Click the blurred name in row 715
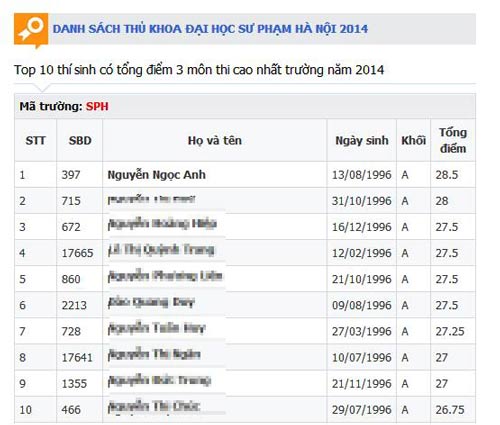 click(x=151, y=200)
